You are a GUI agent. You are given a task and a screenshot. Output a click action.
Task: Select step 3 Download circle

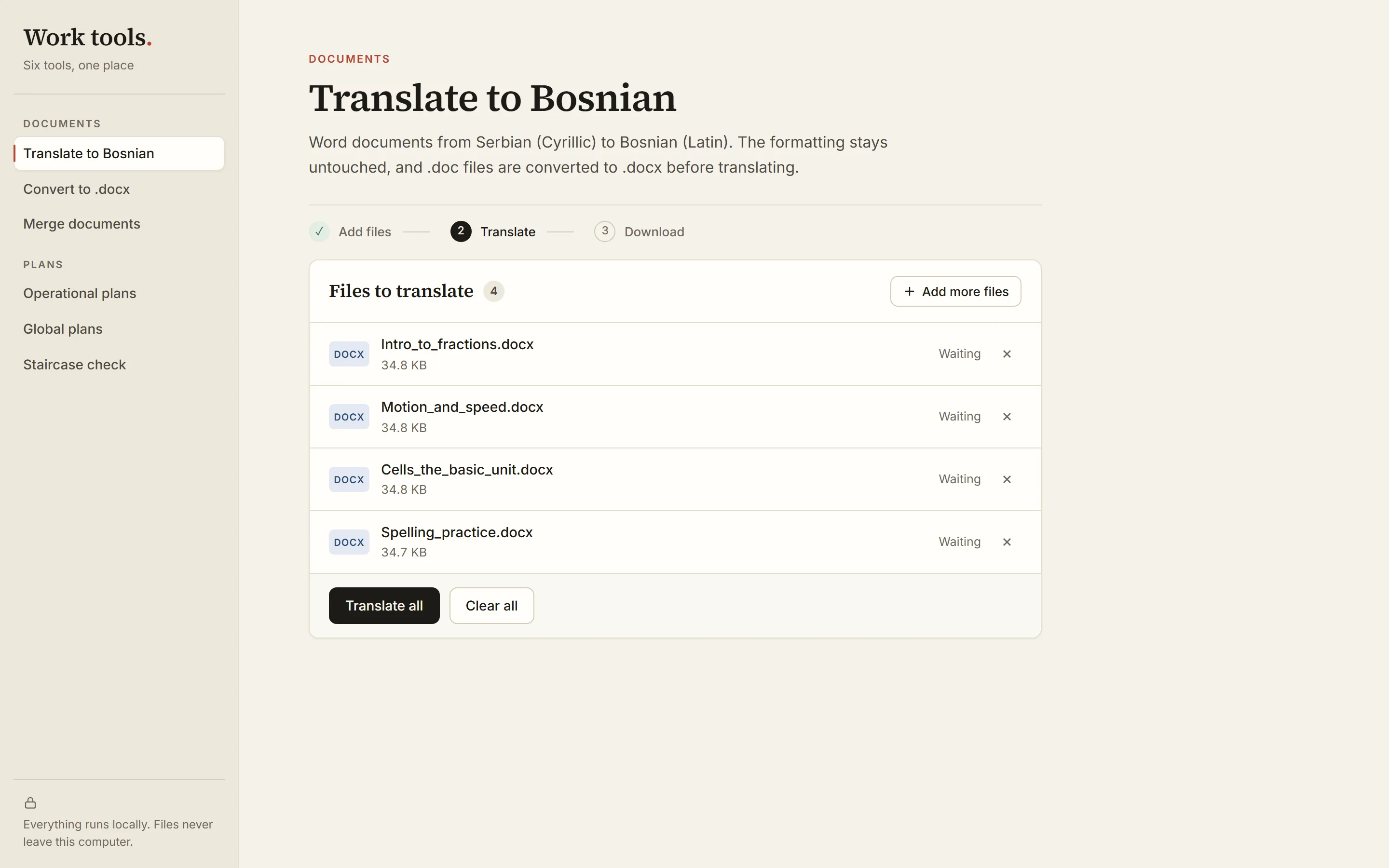tap(604, 231)
